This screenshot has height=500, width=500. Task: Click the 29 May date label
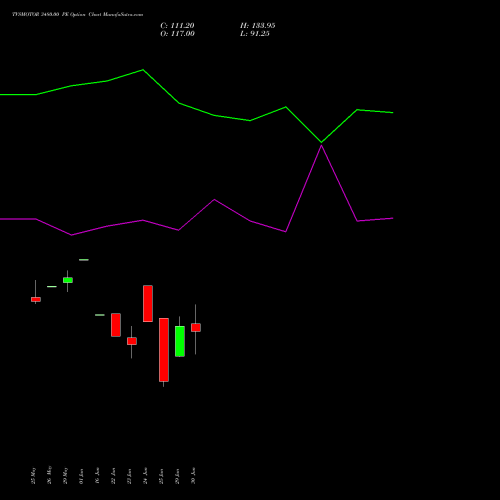65,476
